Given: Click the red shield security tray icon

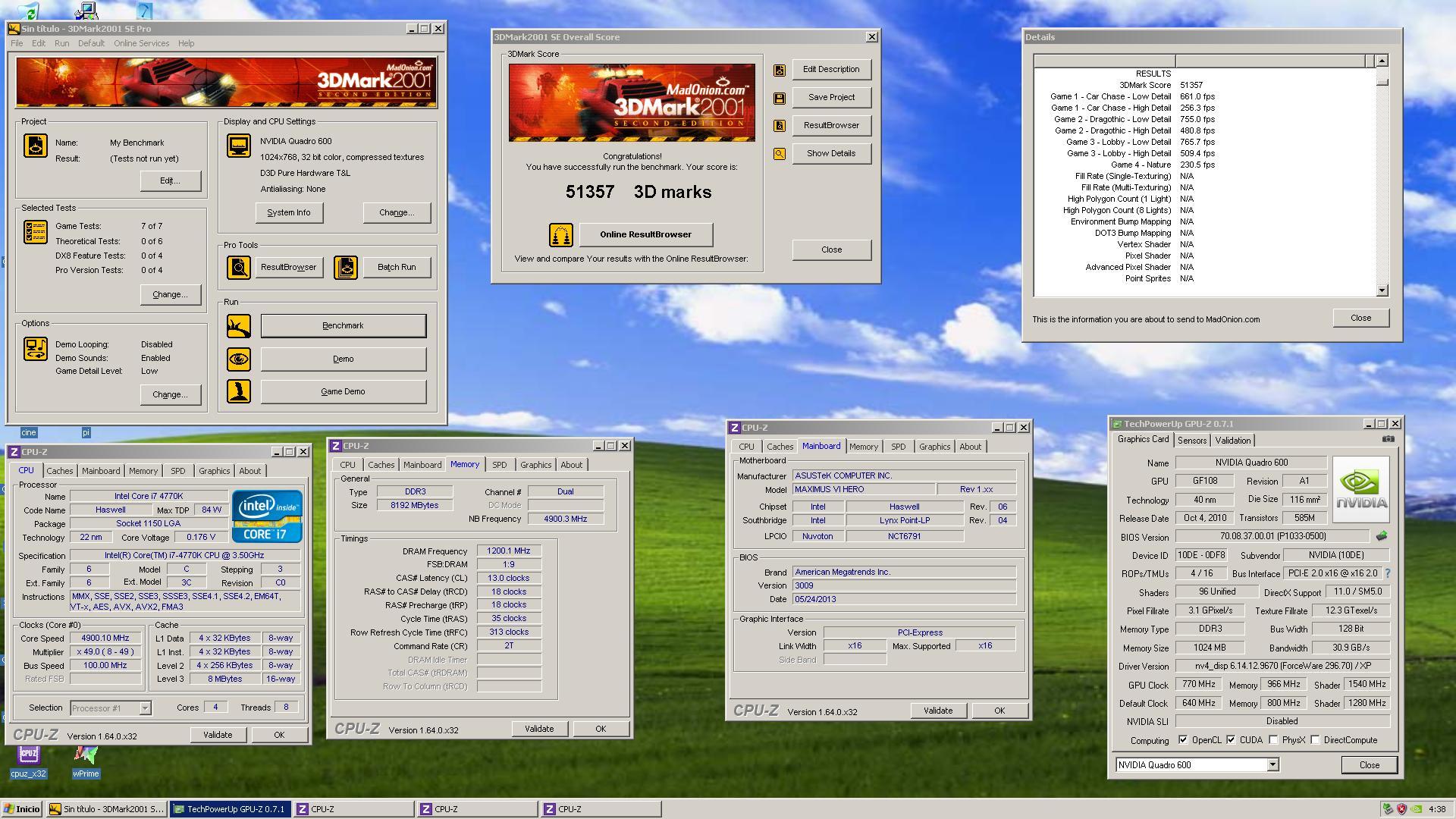Looking at the screenshot, I should tap(1401, 809).
